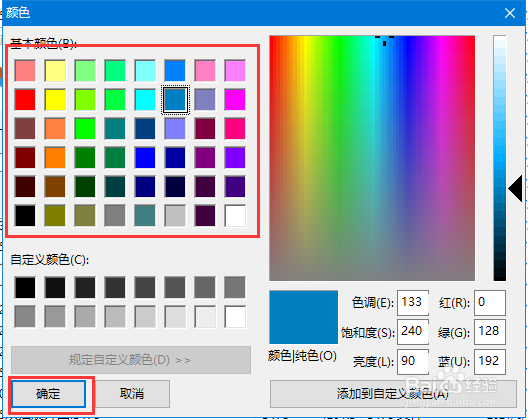Select the pure yellow basic color swatch
The height and width of the screenshot is (420, 528).
[x=55, y=100]
